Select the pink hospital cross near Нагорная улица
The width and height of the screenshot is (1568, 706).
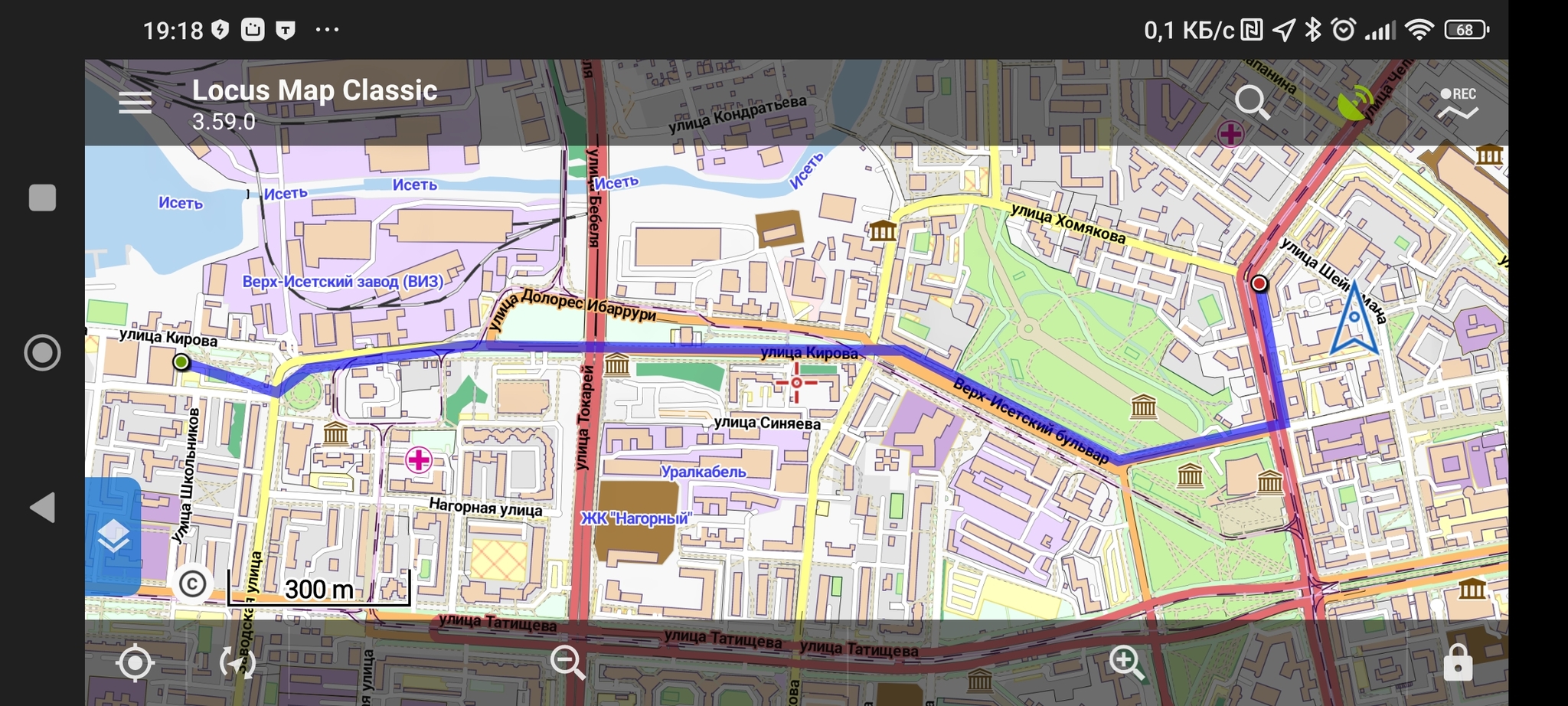click(x=418, y=460)
